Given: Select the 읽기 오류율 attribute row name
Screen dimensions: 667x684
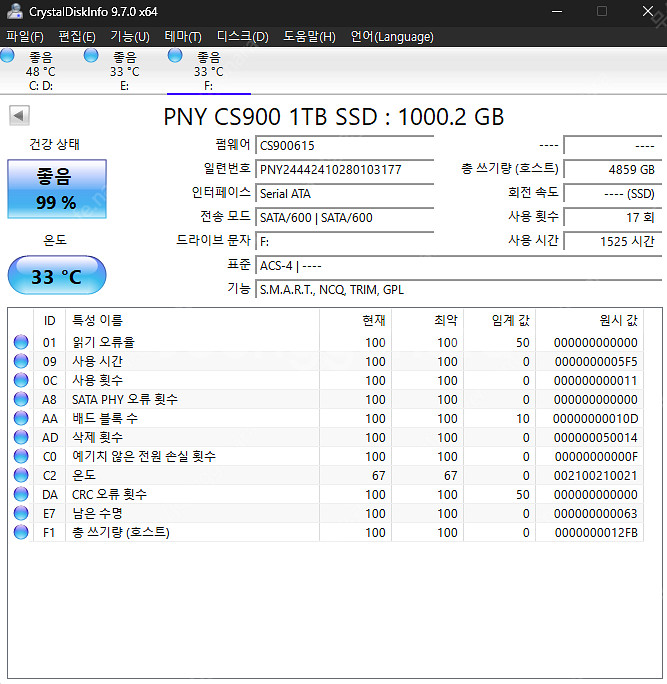Looking at the screenshot, I should (103, 342).
